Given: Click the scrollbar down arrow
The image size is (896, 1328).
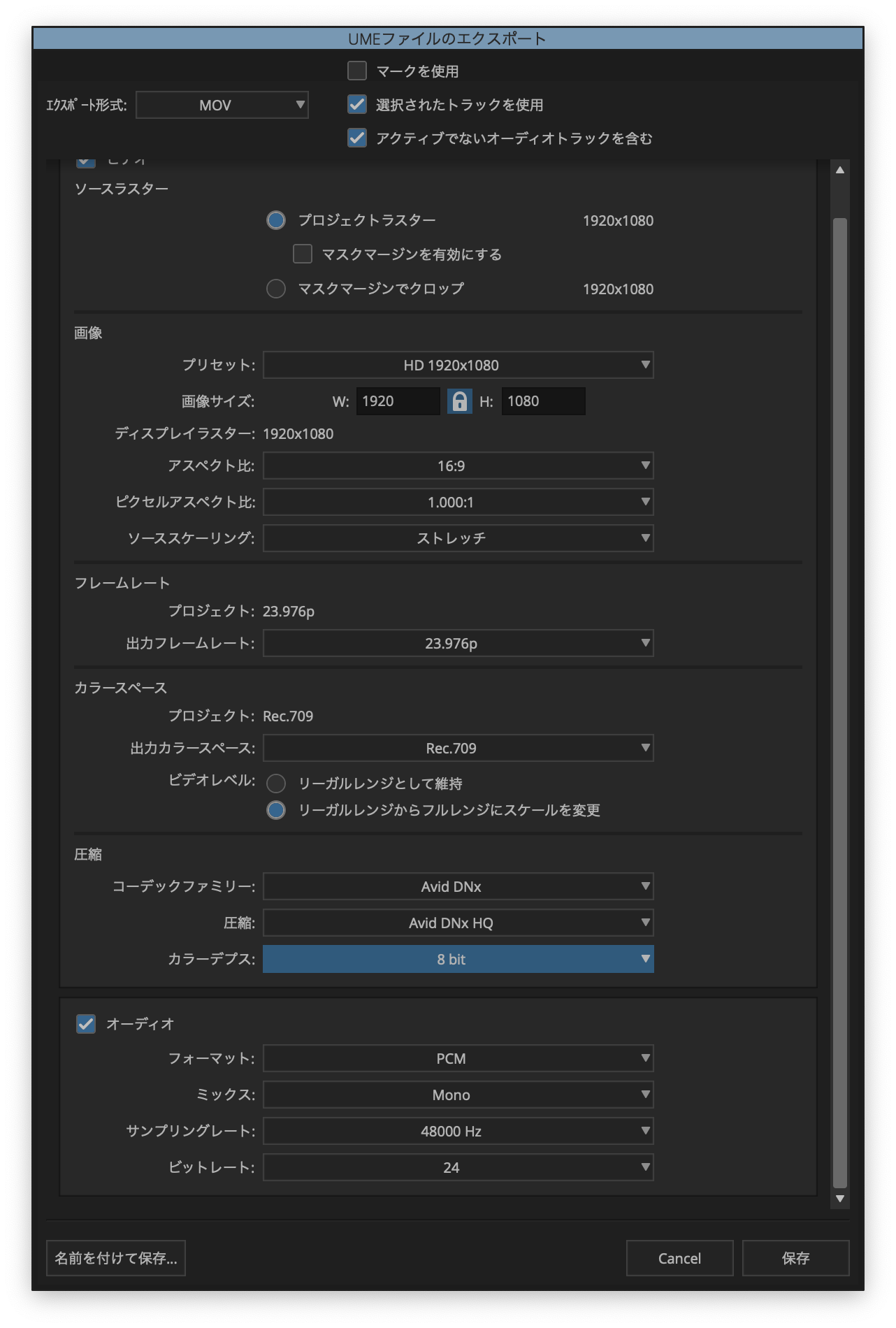Looking at the screenshot, I should pos(840,1199).
